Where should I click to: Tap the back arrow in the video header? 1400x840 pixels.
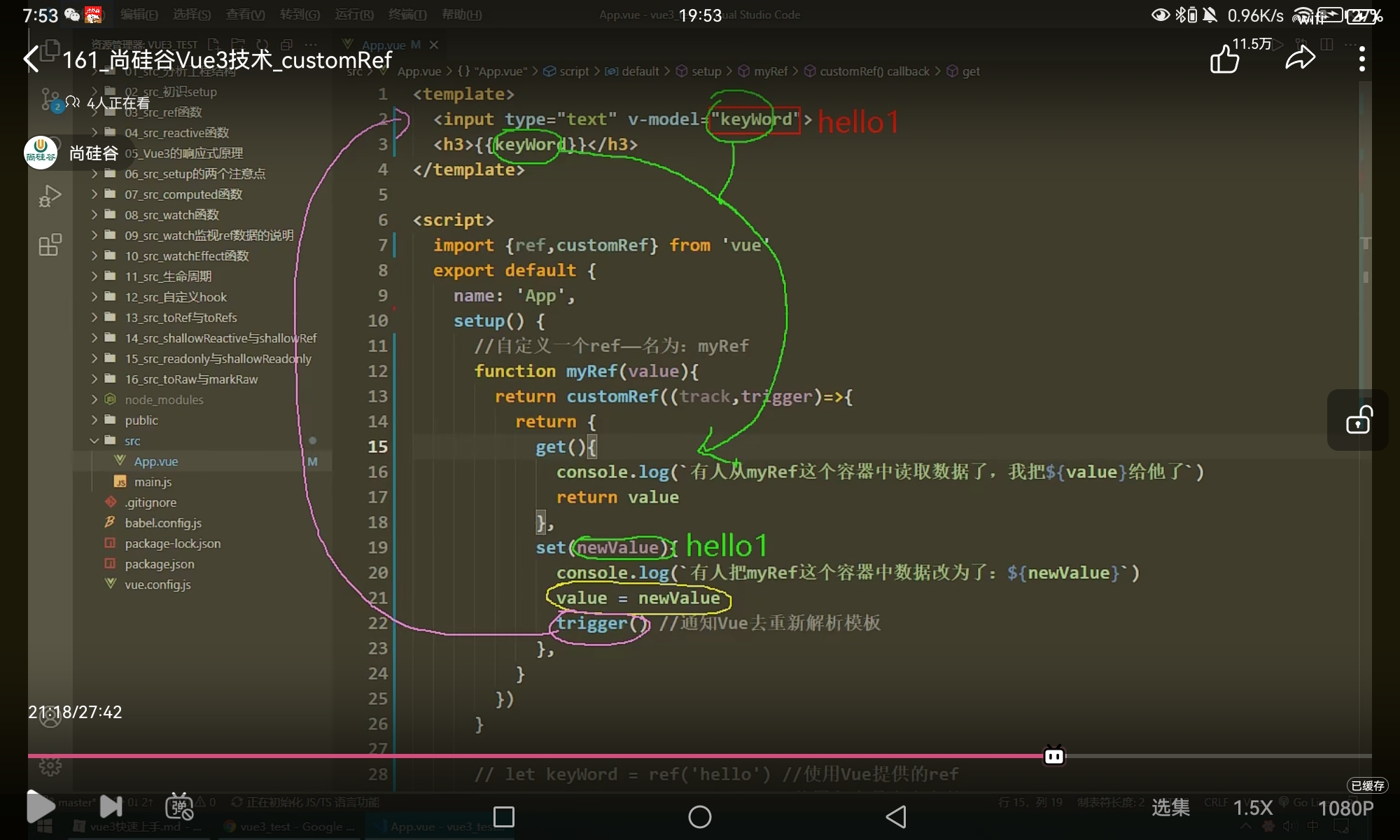tap(31, 59)
